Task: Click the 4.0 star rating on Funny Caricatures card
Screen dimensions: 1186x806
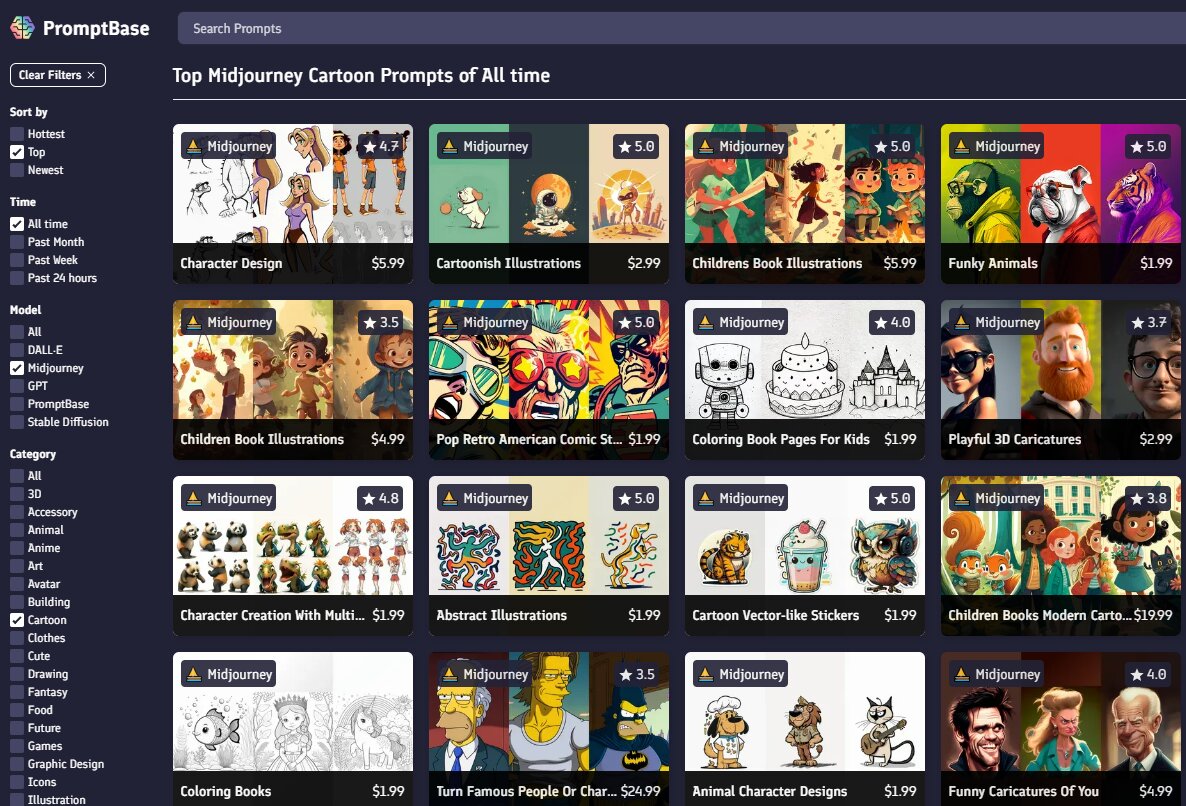Action: point(1149,674)
